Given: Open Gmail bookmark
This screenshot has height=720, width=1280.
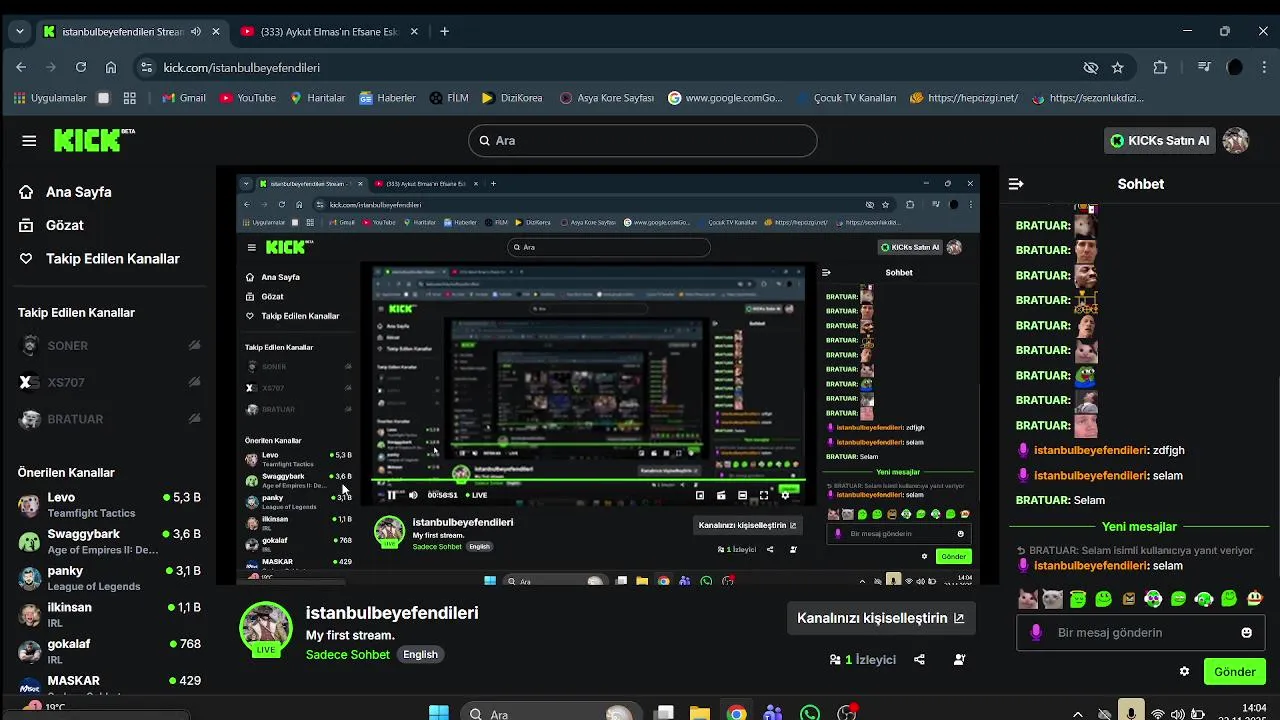Looking at the screenshot, I should click(x=184, y=98).
